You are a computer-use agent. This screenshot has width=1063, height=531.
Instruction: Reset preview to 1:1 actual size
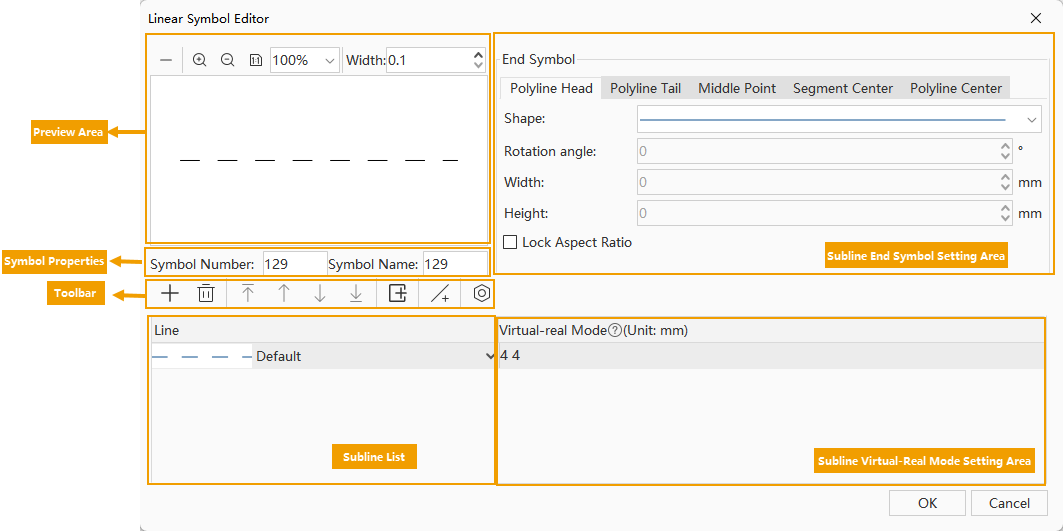(x=255, y=60)
